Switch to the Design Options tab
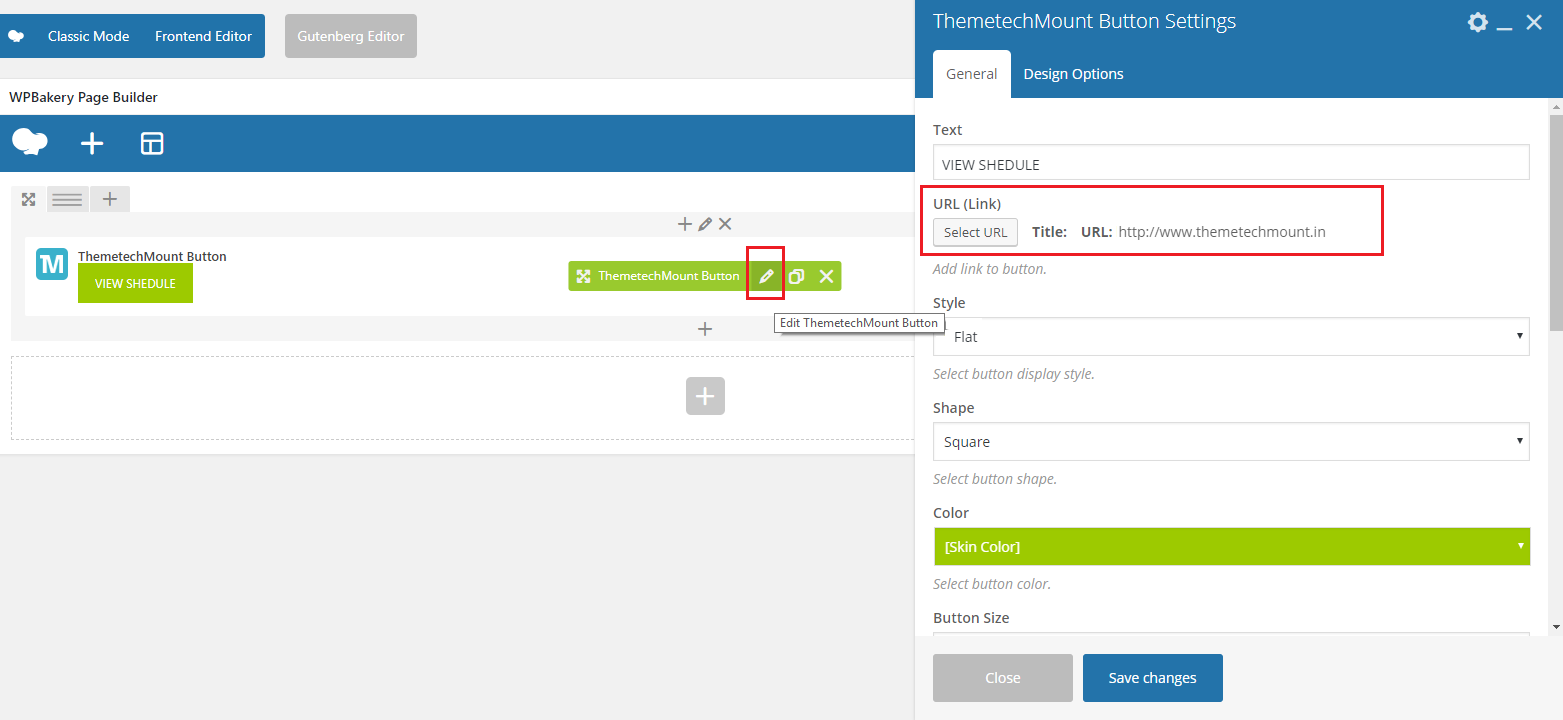Screen dimensions: 1563x720 [1074, 74]
